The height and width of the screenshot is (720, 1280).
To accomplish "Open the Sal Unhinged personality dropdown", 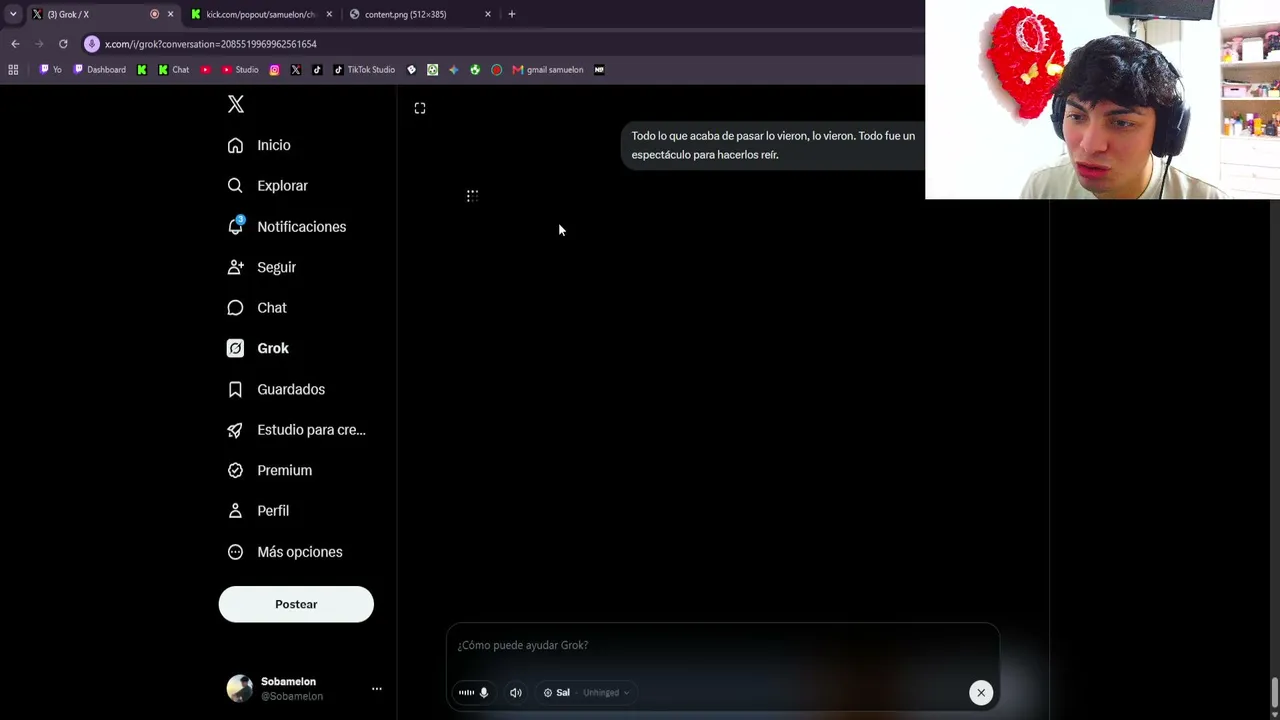I will [x=586, y=692].
